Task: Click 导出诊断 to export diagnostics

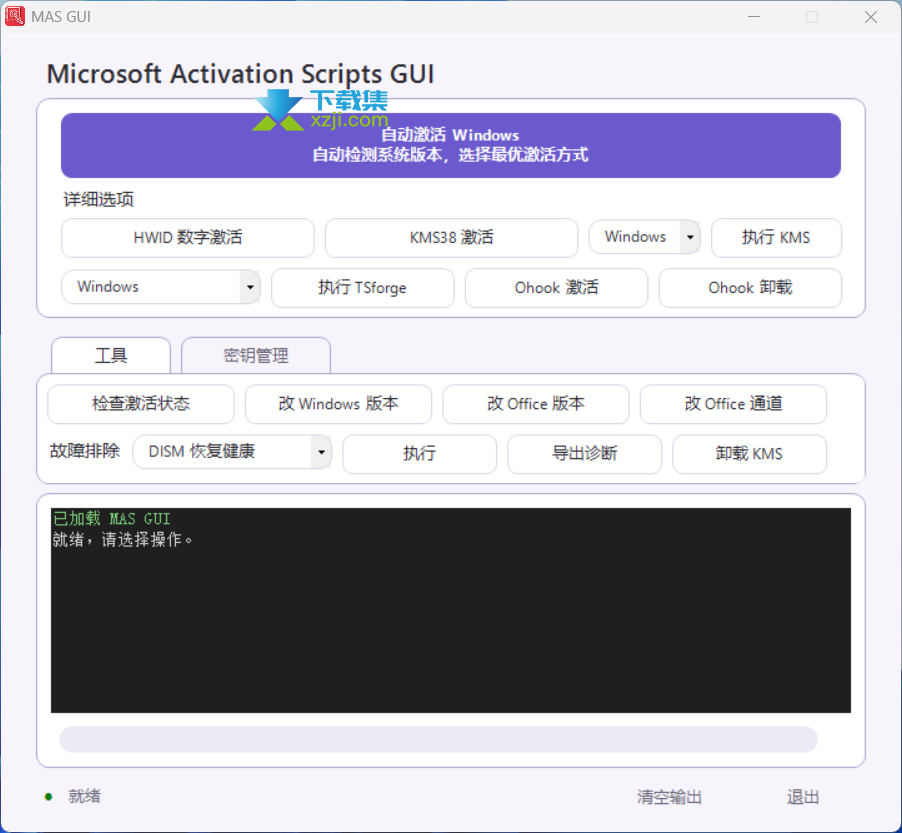Action: click(584, 454)
